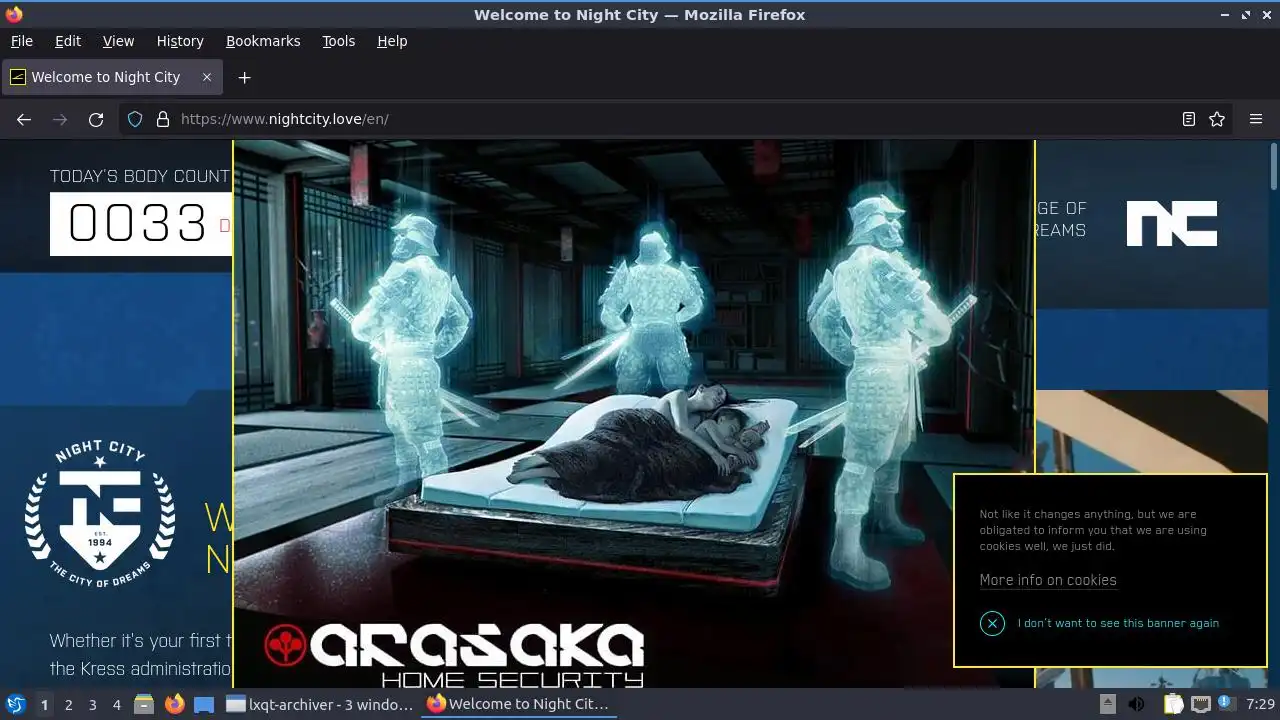Toggle reader view icon

tap(1188, 119)
